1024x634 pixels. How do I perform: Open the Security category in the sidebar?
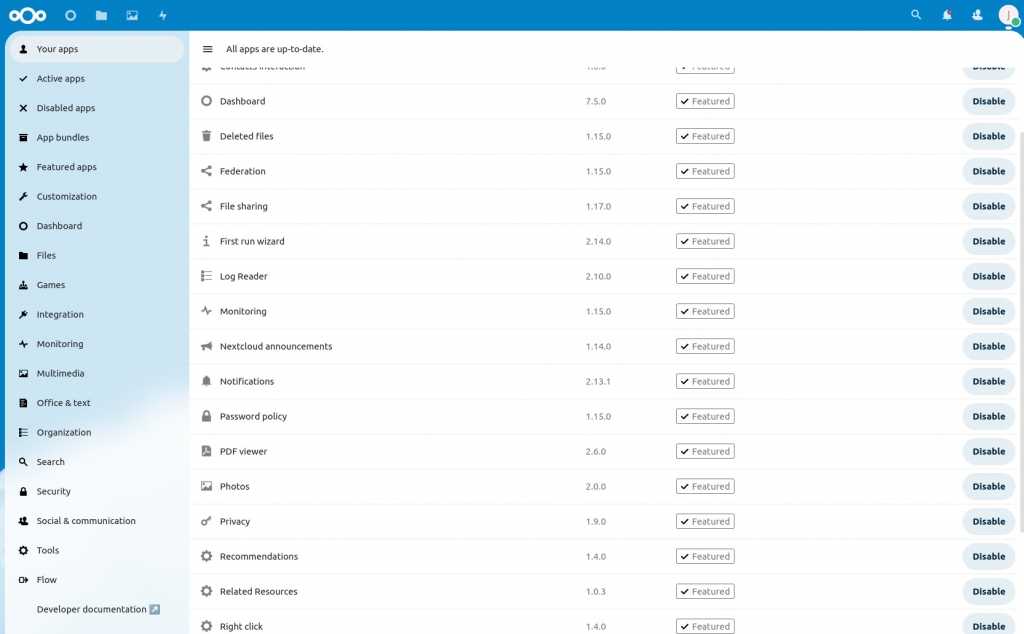tap(52, 491)
